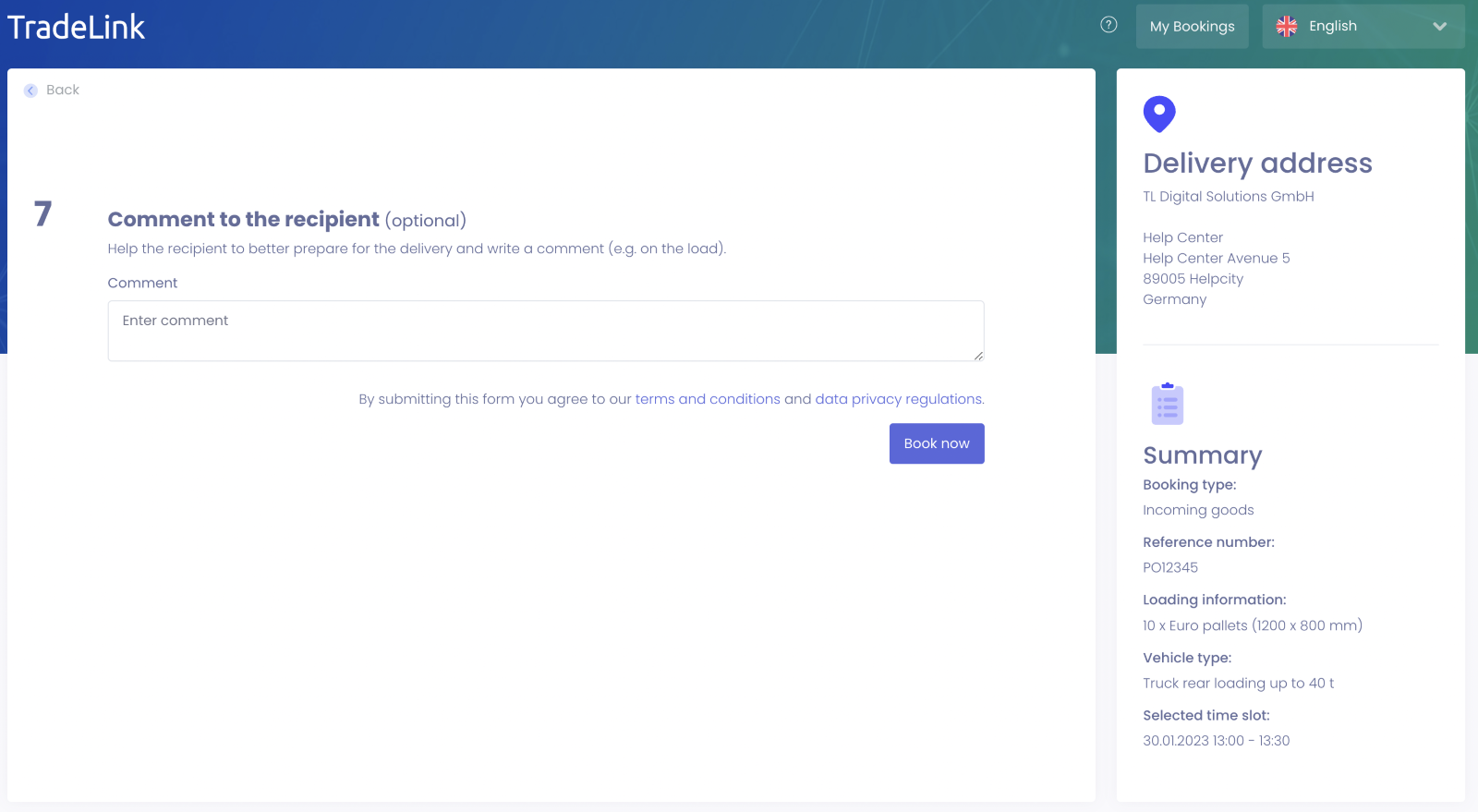Viewport: 1478px width, 812px height.
Task: Click the selected time slot value
Action: point(1216,741)
